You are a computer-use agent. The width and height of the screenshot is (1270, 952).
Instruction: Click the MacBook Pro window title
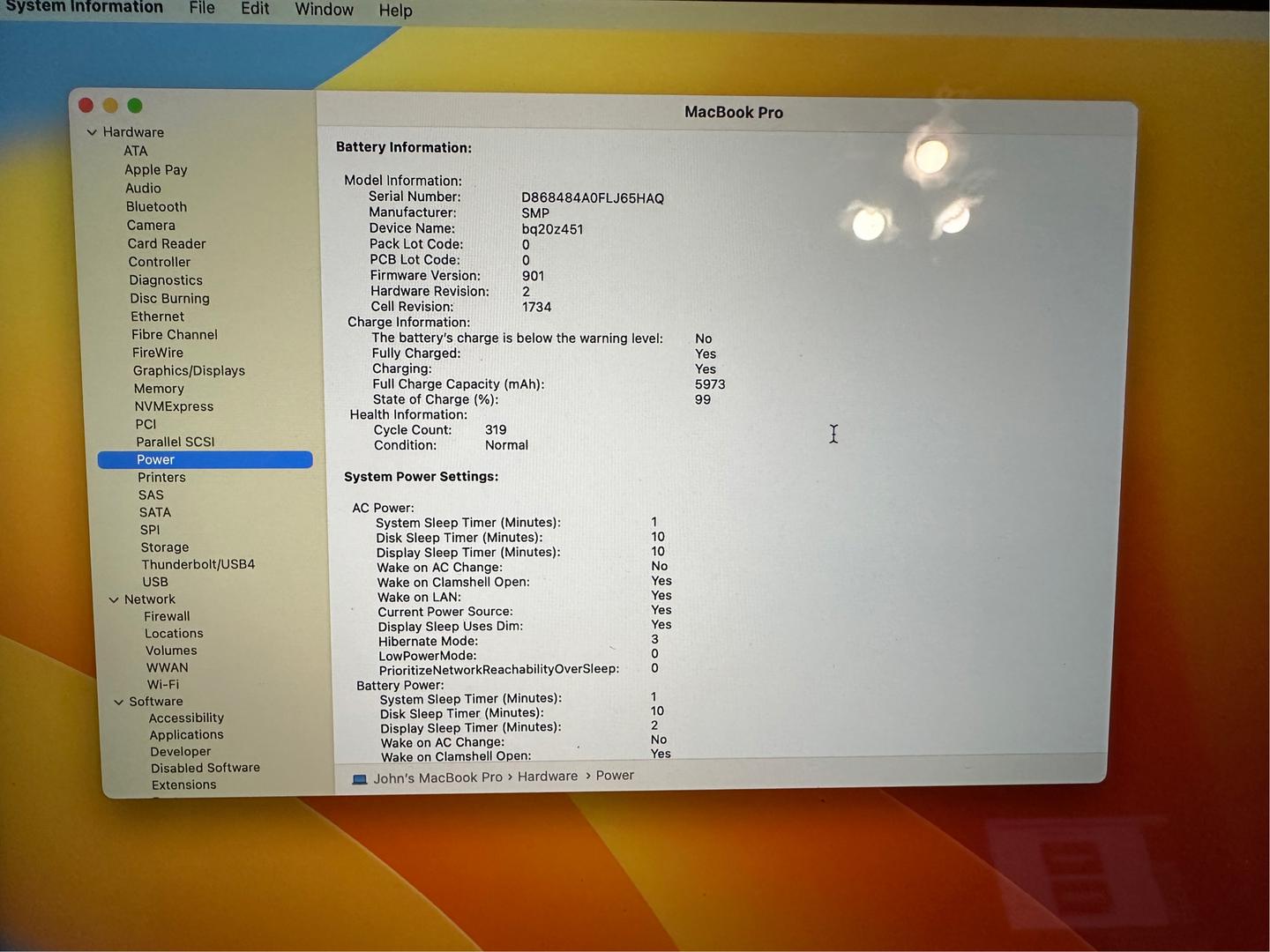734,112
